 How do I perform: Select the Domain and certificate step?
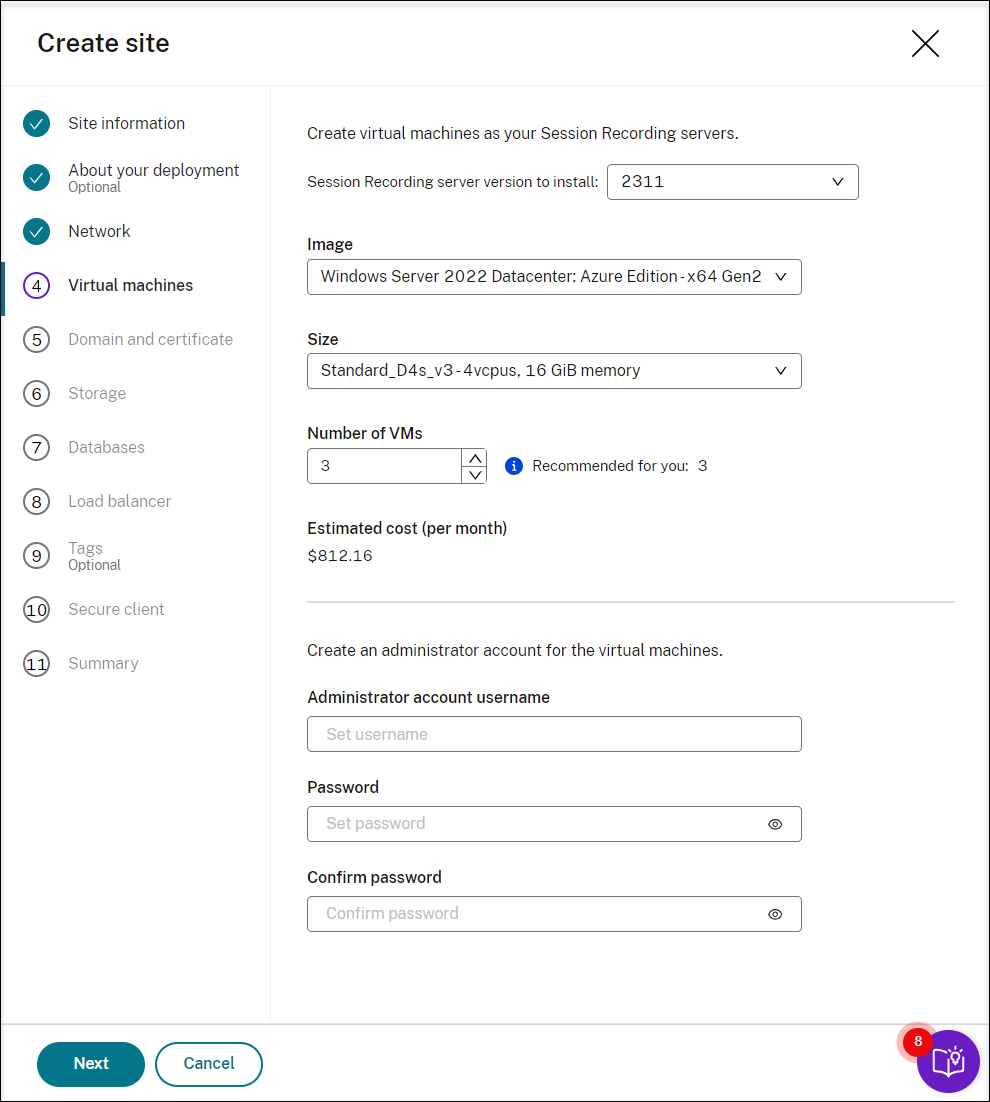[x=150, y=340]
